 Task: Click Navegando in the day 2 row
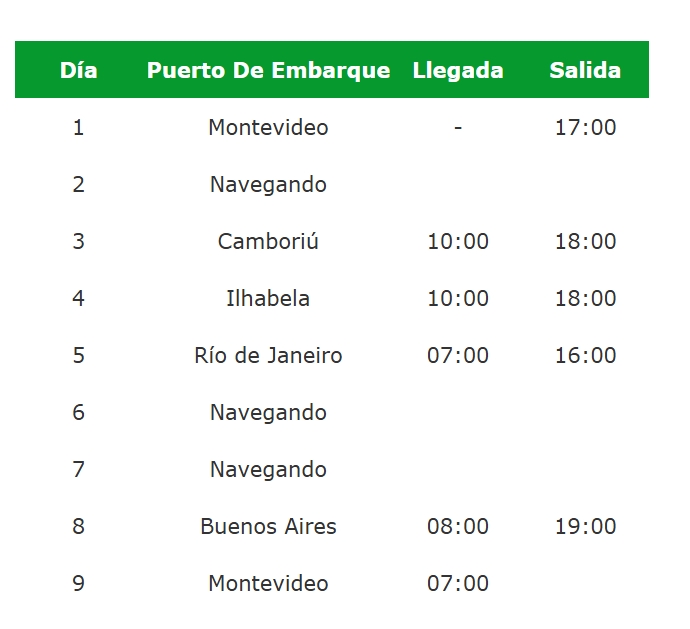268,184
